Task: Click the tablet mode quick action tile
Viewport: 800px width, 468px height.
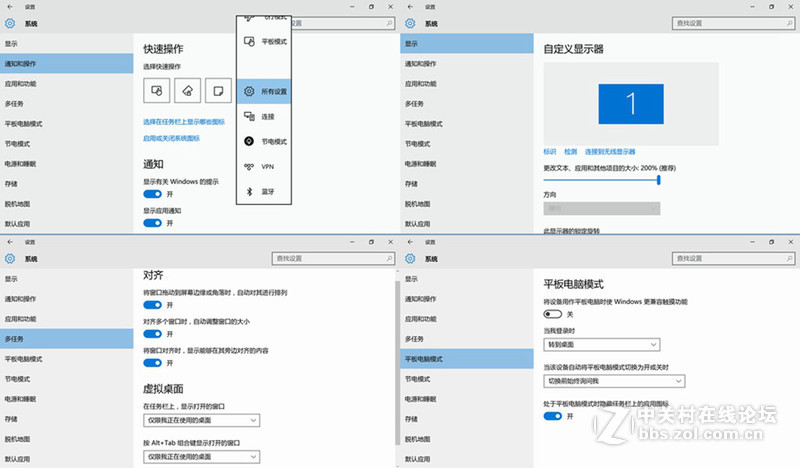Action: point(157,91)
